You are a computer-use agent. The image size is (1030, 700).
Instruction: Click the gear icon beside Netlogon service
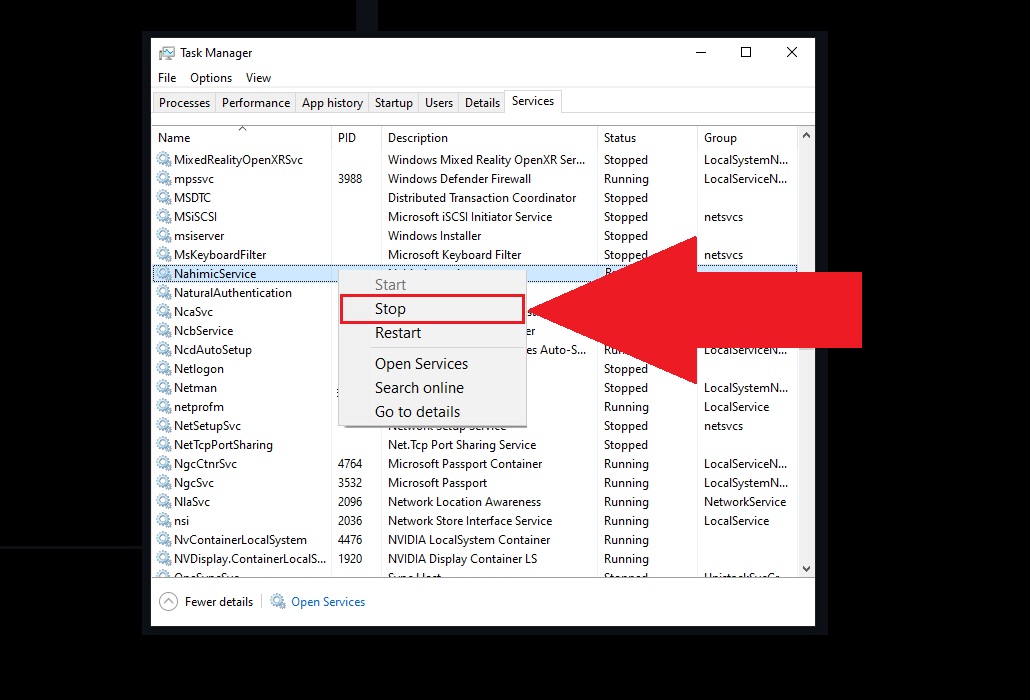pos(164,369)
